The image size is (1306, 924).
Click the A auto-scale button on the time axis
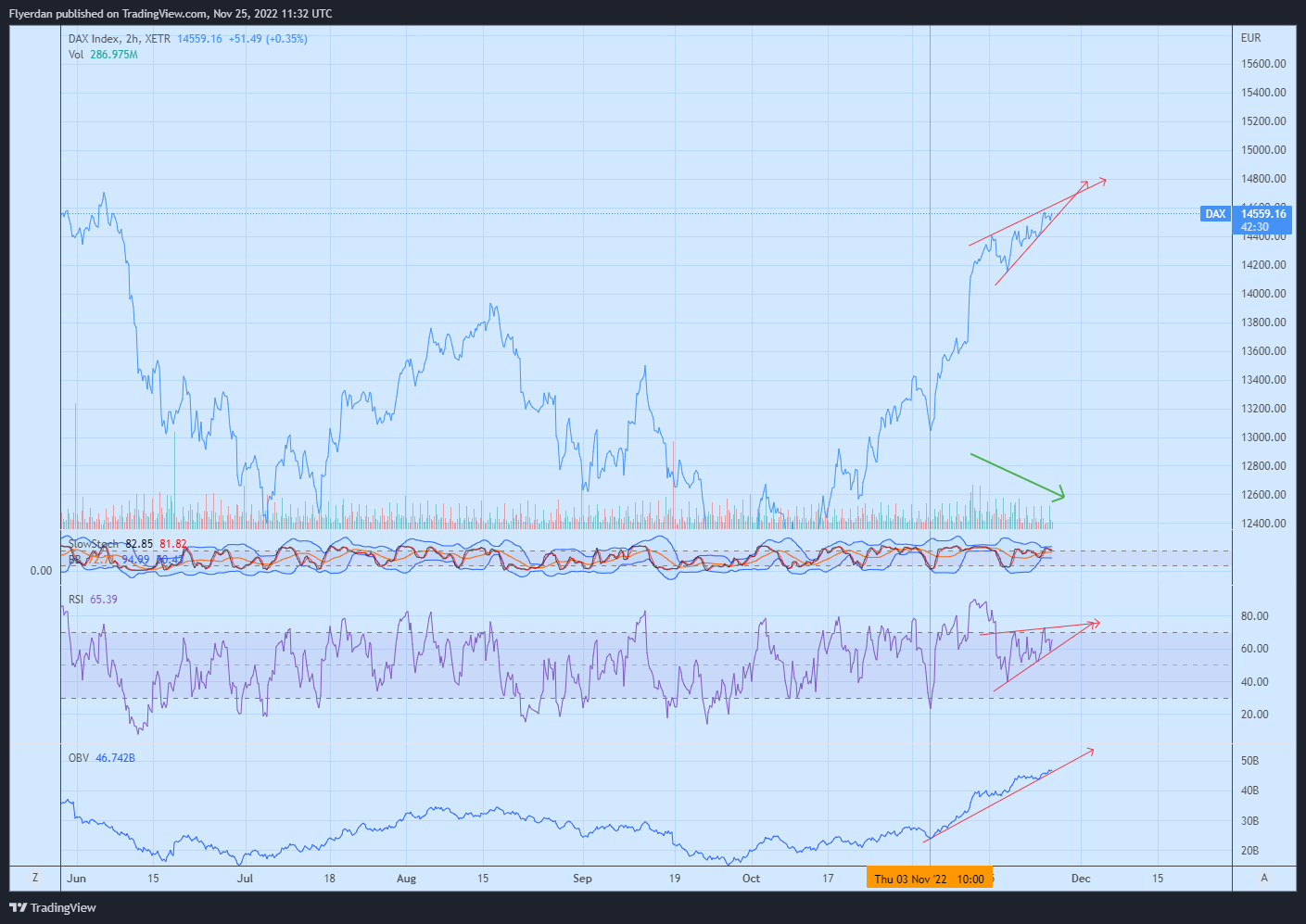point(1264,878)
